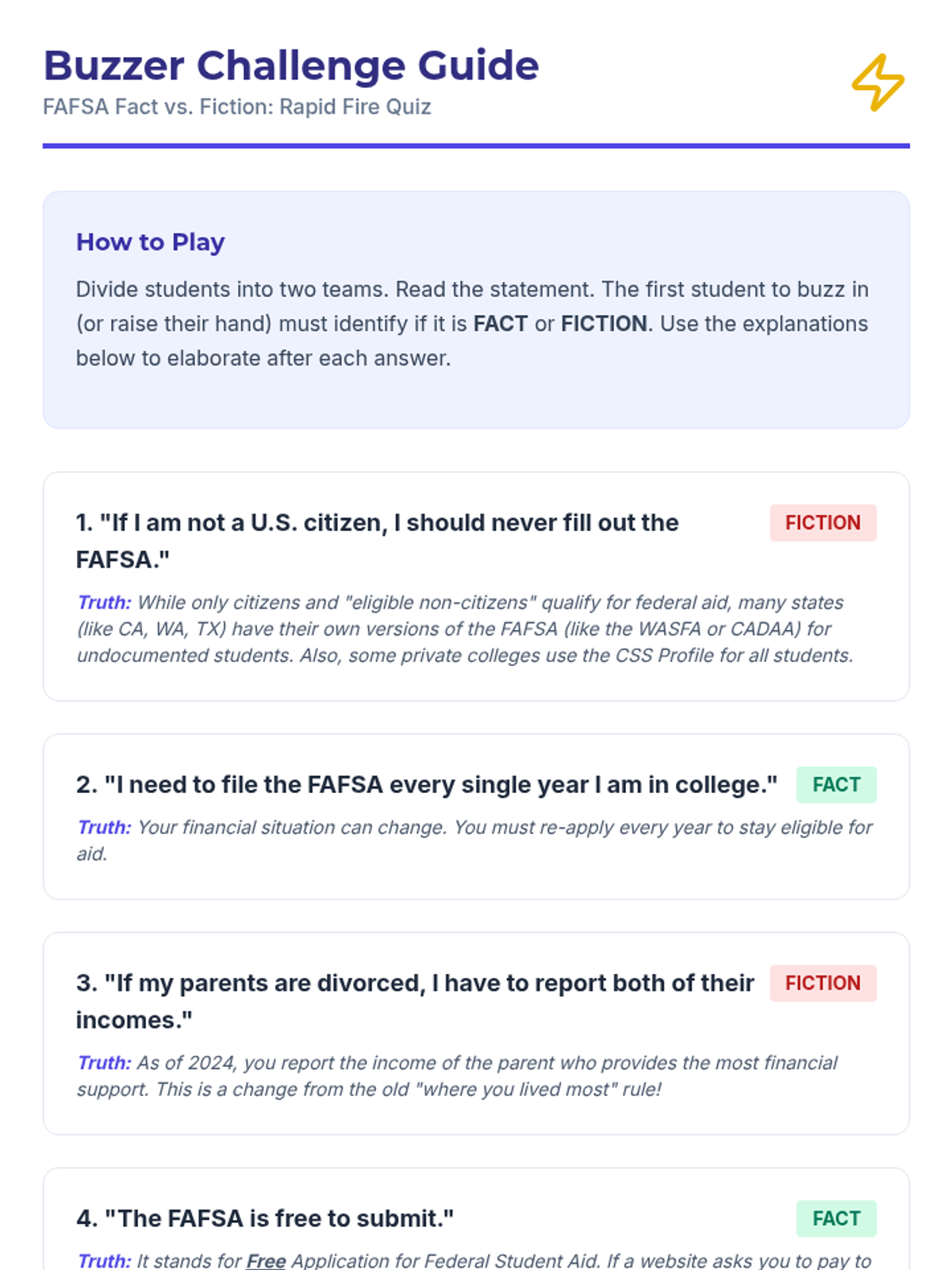Click the file FAFSA every year statement
Viewport: 952px width, 1270px height.
426,785
